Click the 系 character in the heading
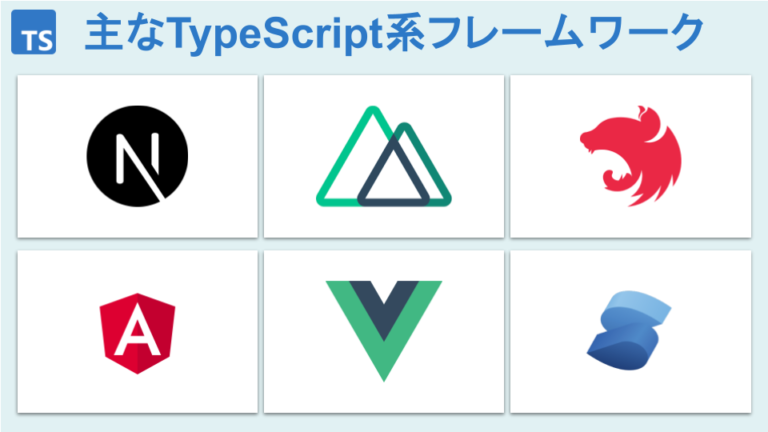 [406, 33]
